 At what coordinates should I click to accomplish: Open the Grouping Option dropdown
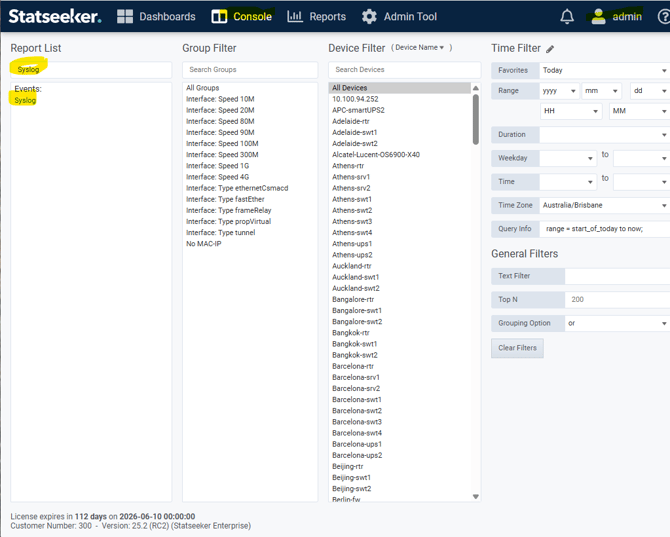point(616,323)
